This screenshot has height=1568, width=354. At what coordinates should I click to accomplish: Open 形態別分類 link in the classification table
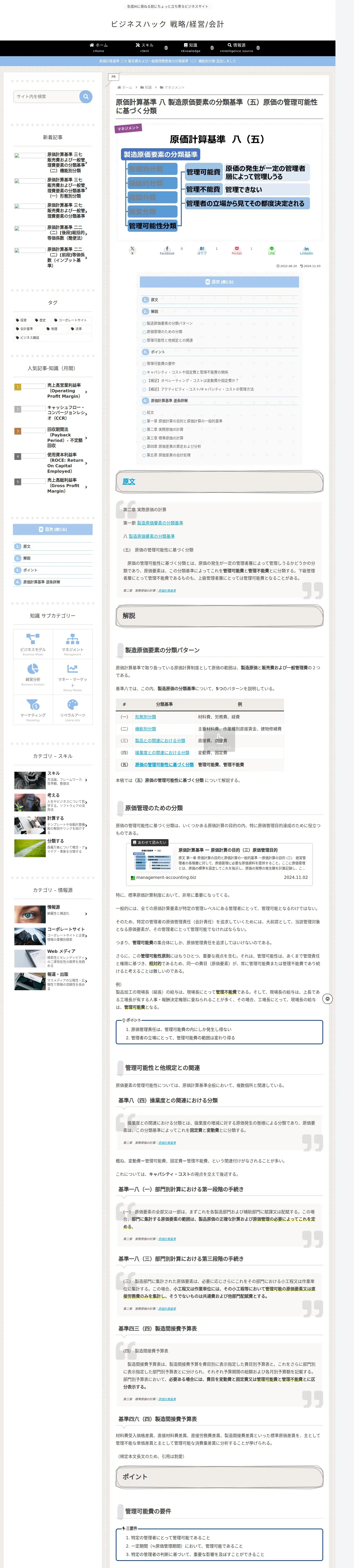click(x=145, y=717)
